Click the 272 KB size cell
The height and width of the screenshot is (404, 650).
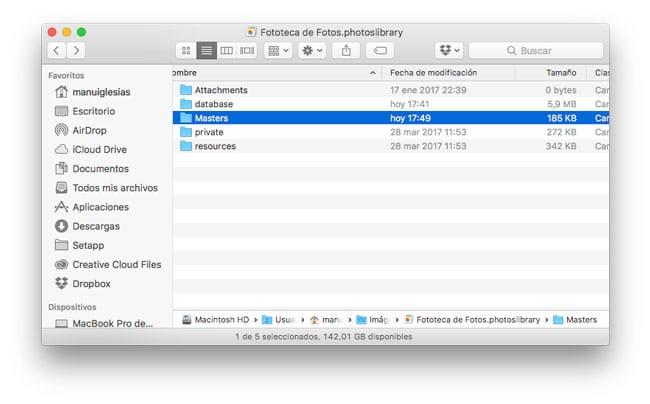click(561, 132)
